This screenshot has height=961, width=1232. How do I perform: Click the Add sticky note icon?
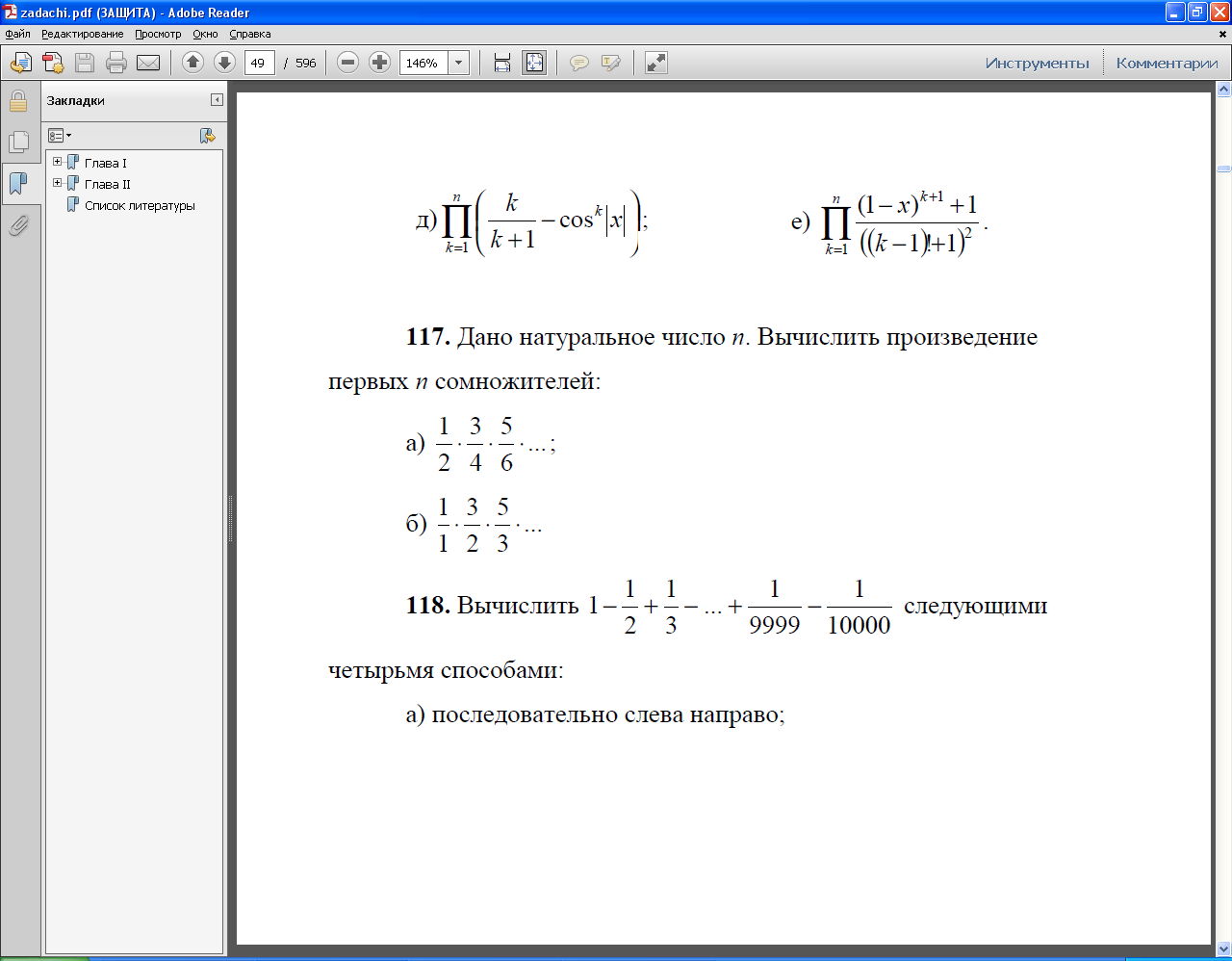[579, 64]
